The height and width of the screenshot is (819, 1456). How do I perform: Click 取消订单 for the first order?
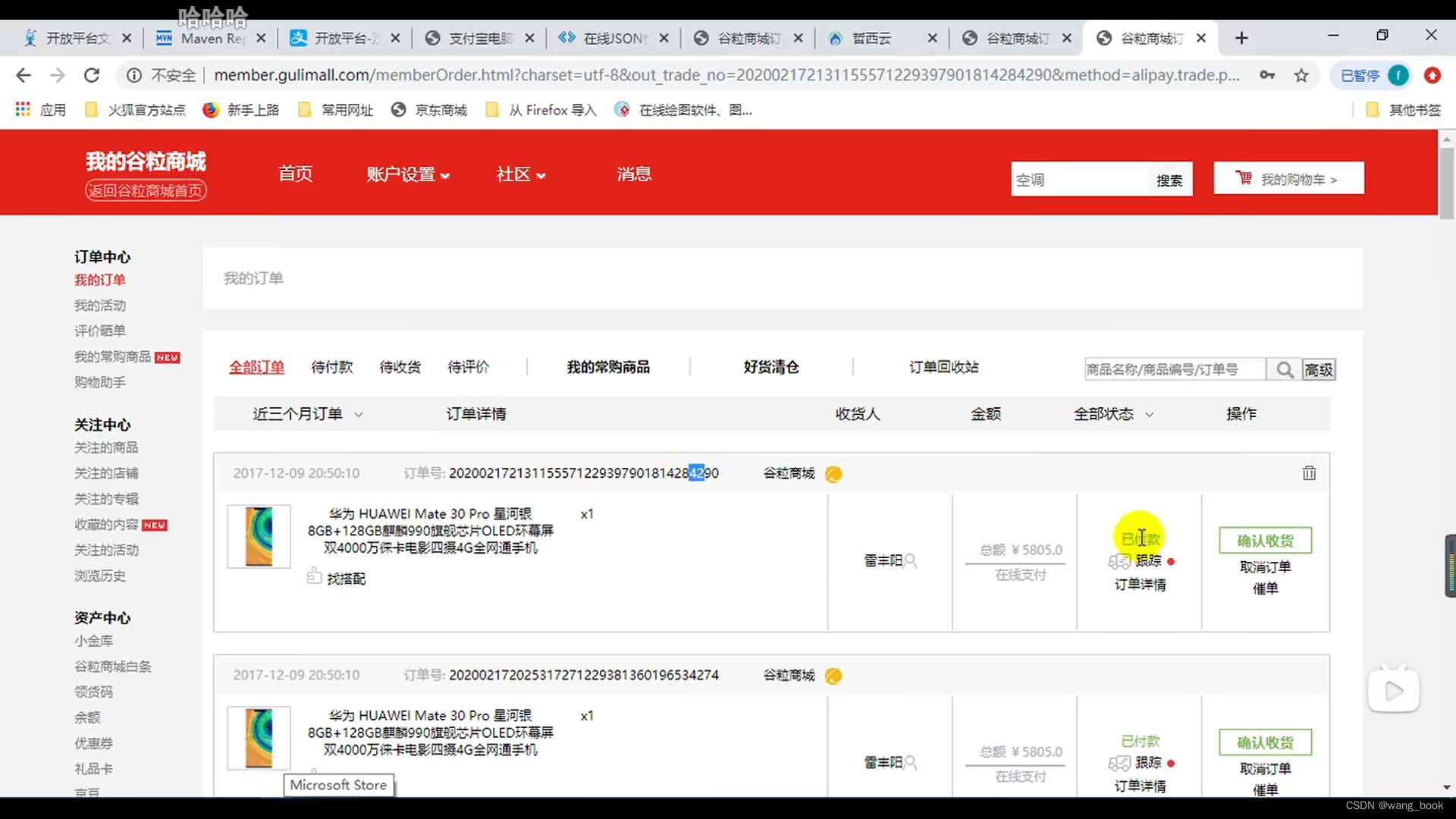[x=1265, y=567]
